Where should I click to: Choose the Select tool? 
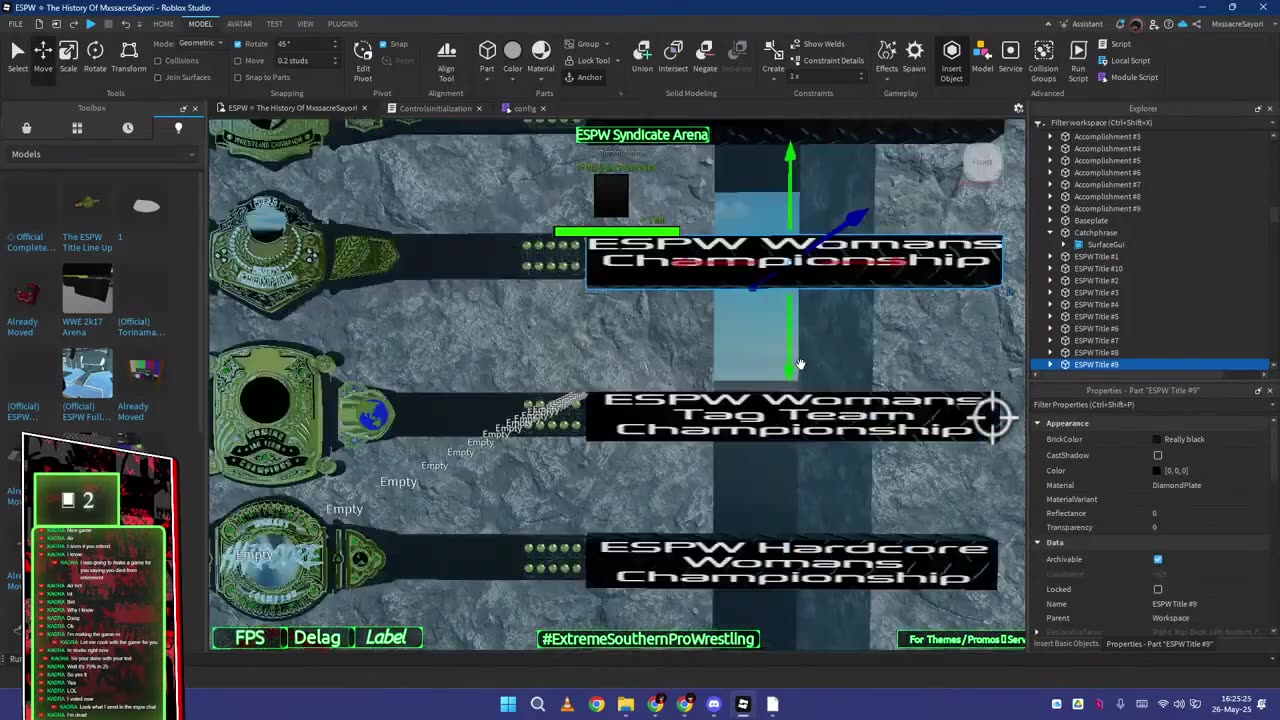17,56
